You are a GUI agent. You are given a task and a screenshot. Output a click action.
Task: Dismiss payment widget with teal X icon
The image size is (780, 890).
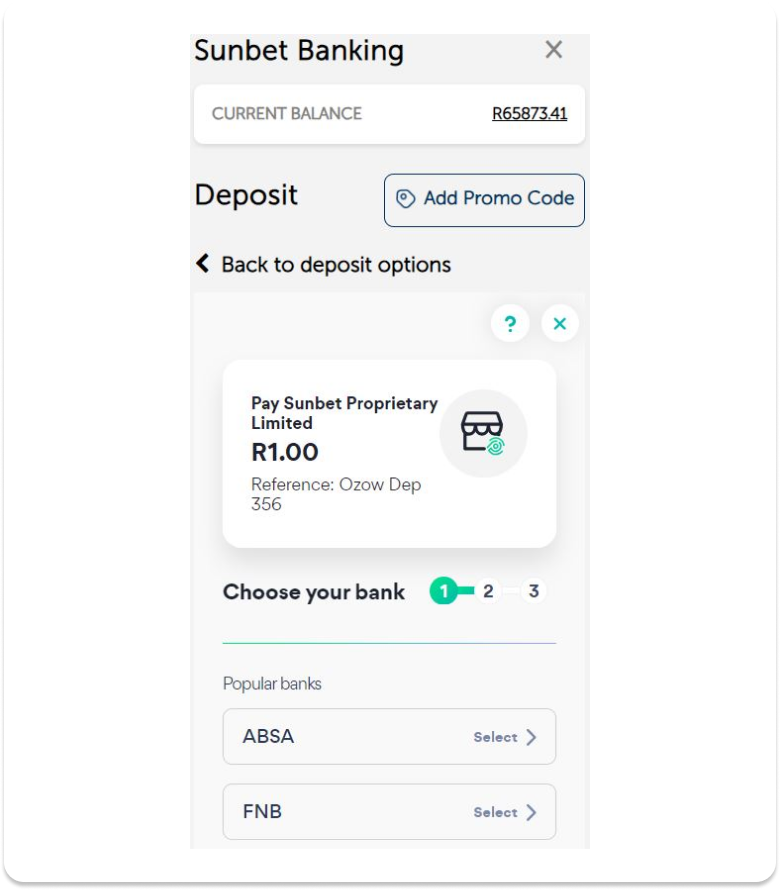click(560, 324)
